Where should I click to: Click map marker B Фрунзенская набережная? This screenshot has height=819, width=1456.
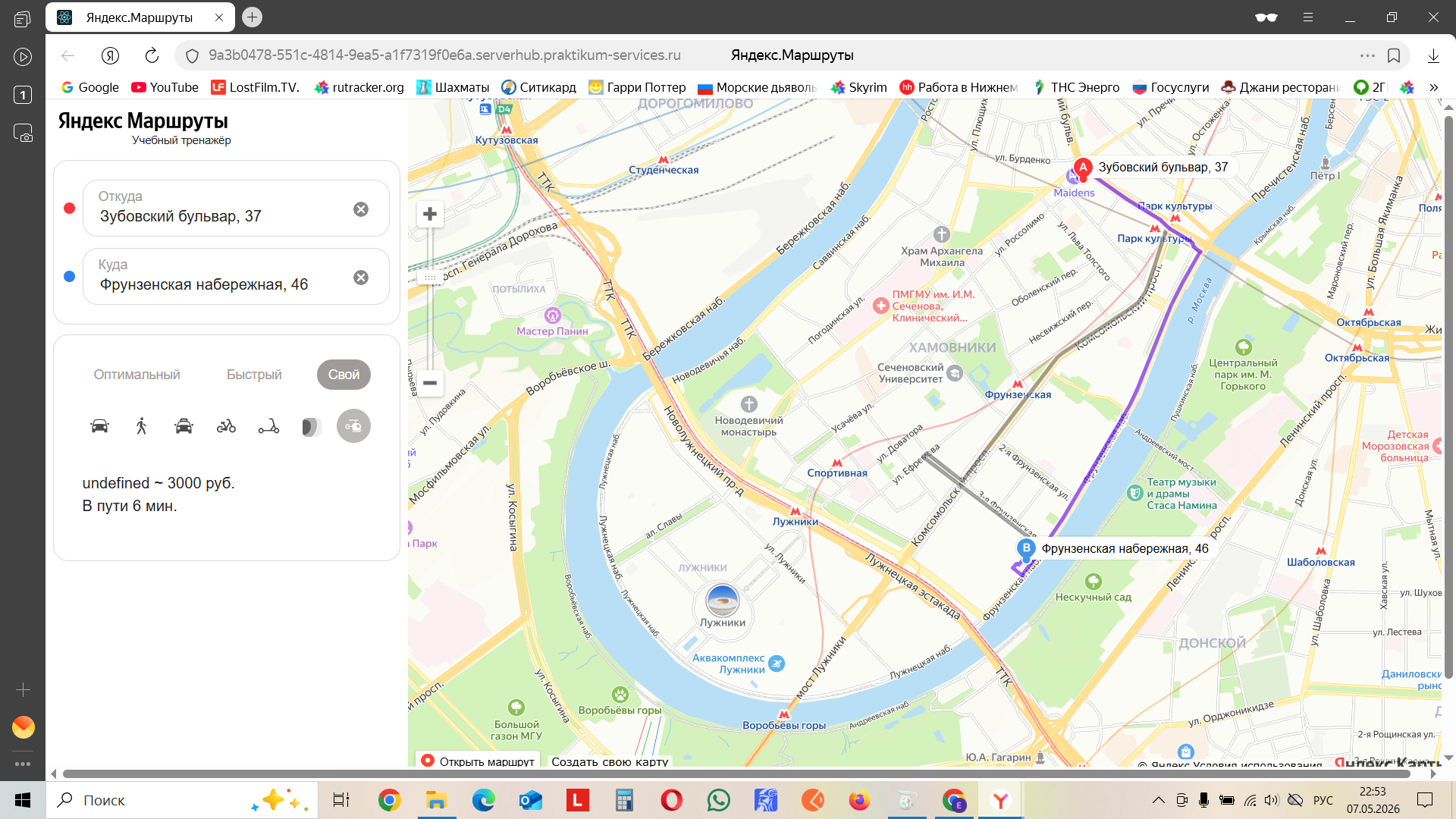point(1026,549)
